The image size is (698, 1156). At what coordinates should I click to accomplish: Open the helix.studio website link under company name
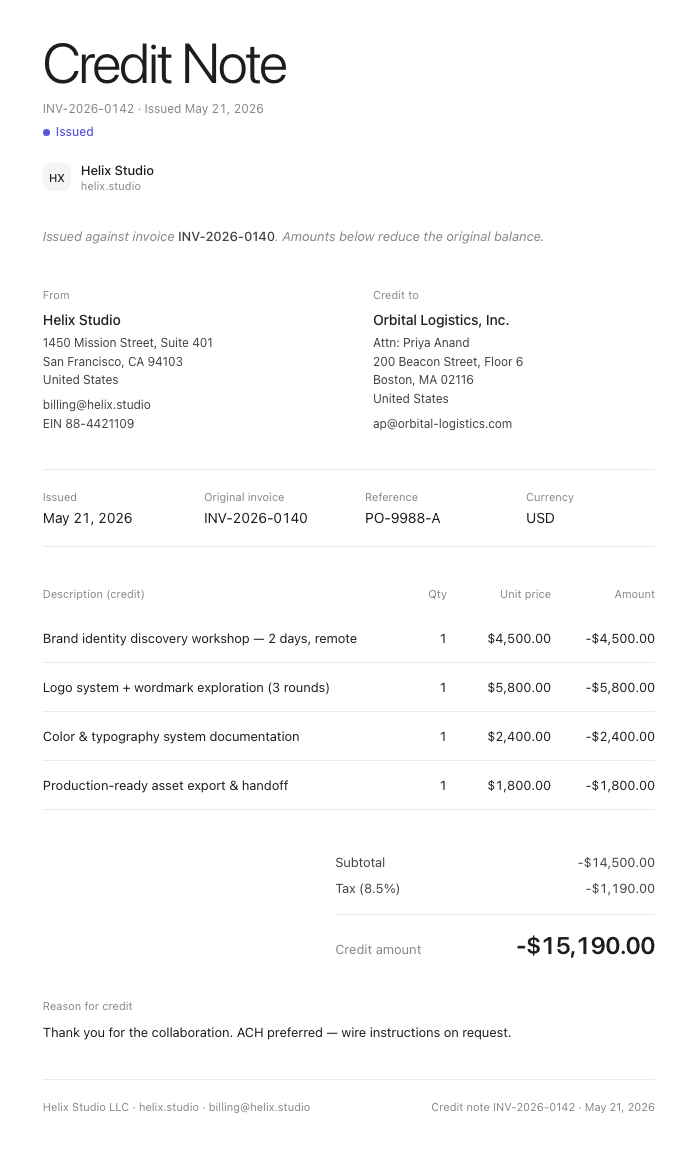(111, 187)
